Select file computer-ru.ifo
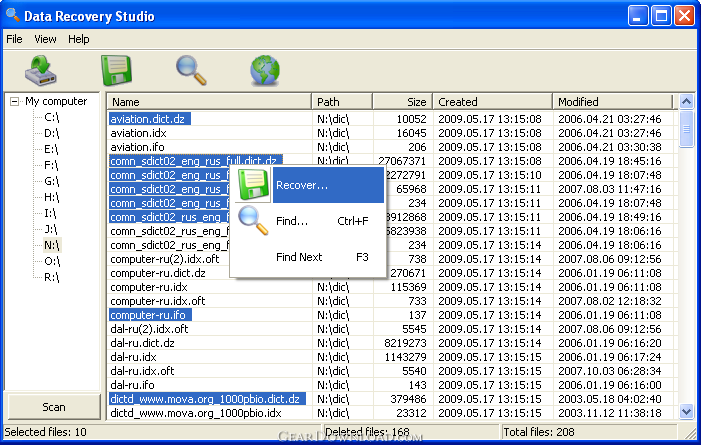 tap(150, 315)
